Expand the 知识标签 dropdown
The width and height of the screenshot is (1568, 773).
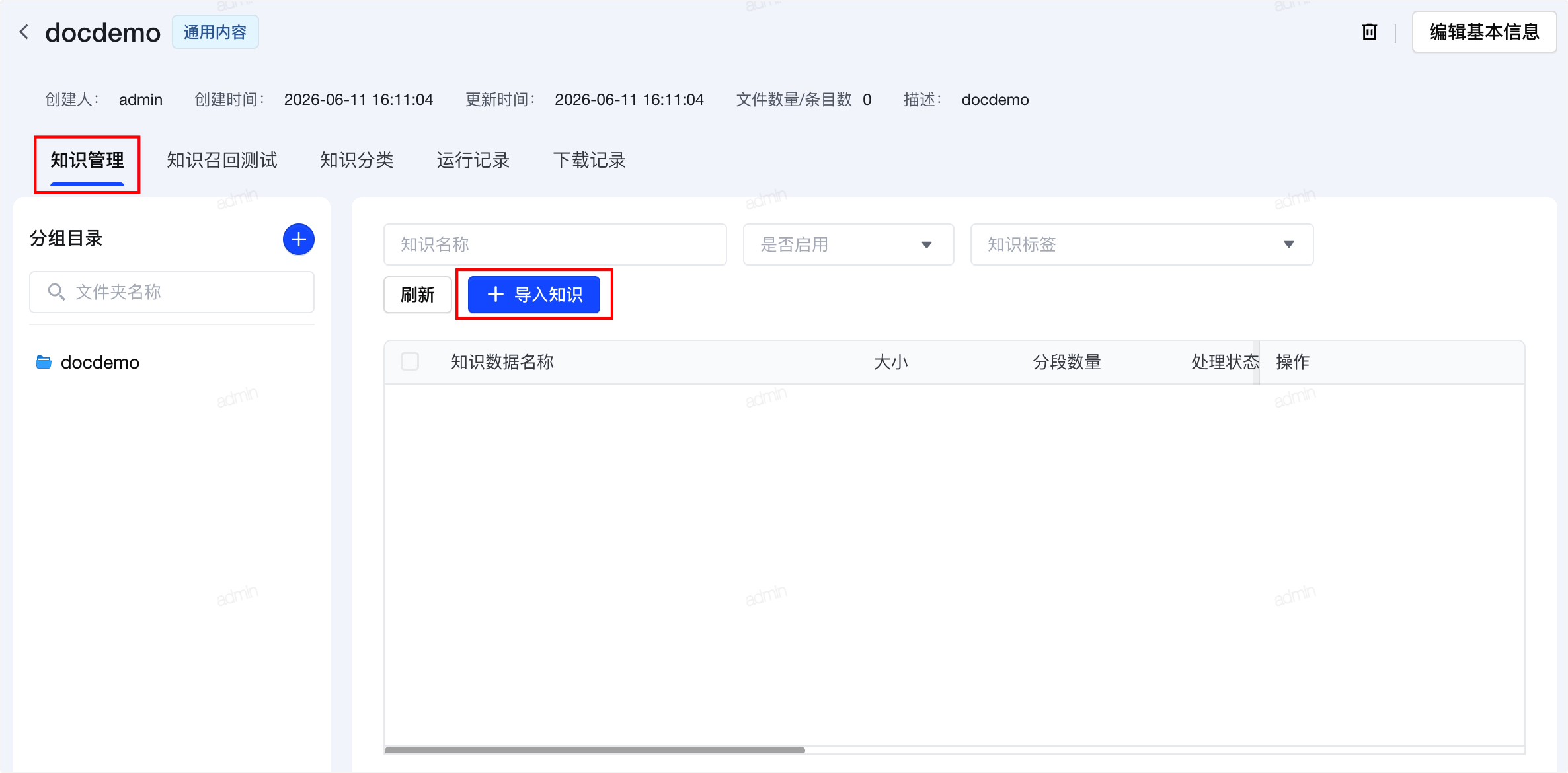pos(1142,244)
